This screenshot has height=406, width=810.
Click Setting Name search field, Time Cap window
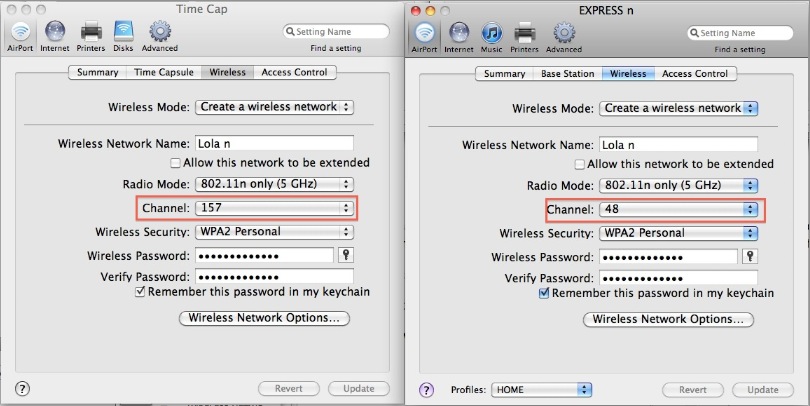point(336,32)
